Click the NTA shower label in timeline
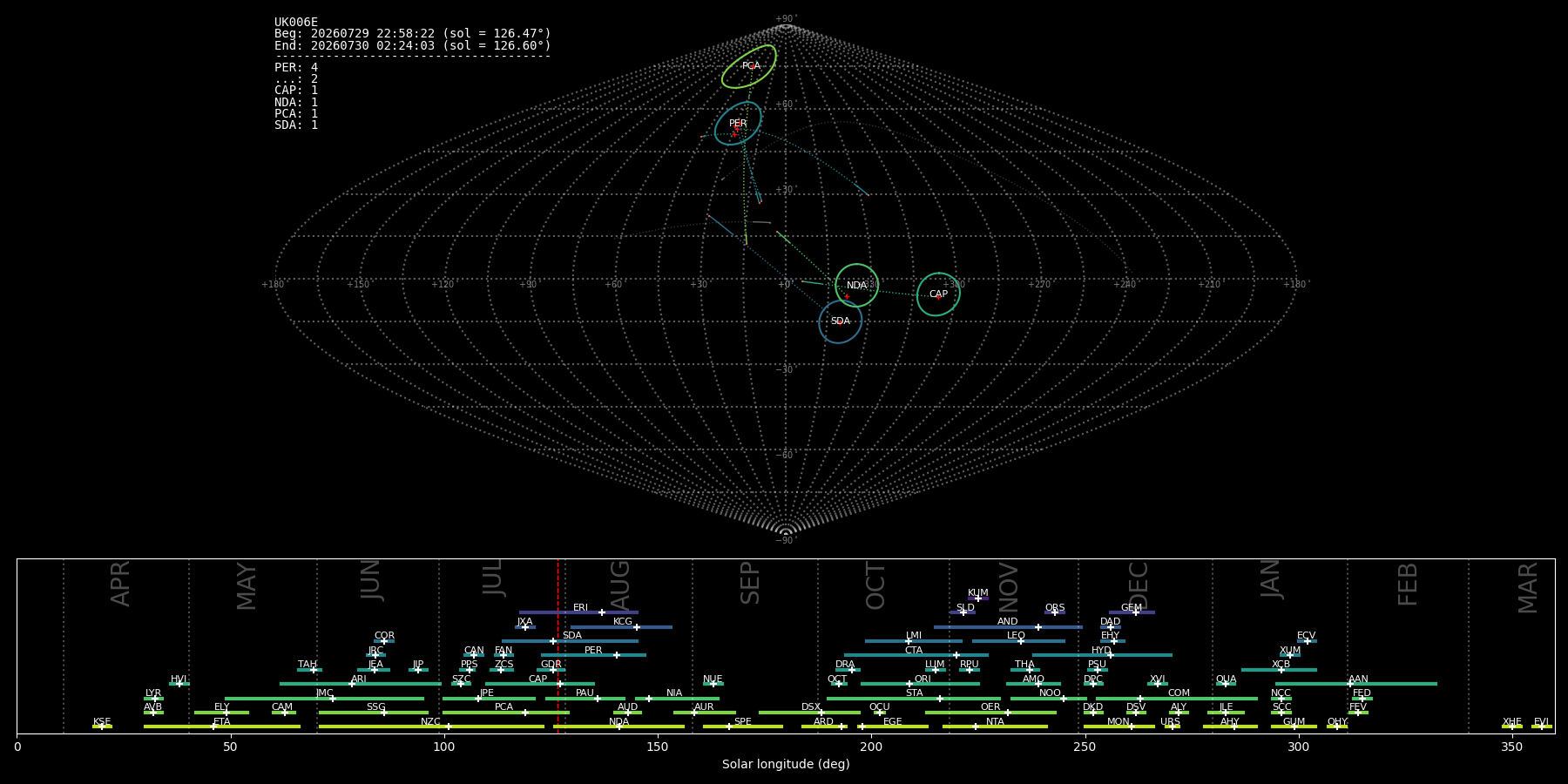The width and height of the screenshot is (1568, 784). tap(995, 722)
